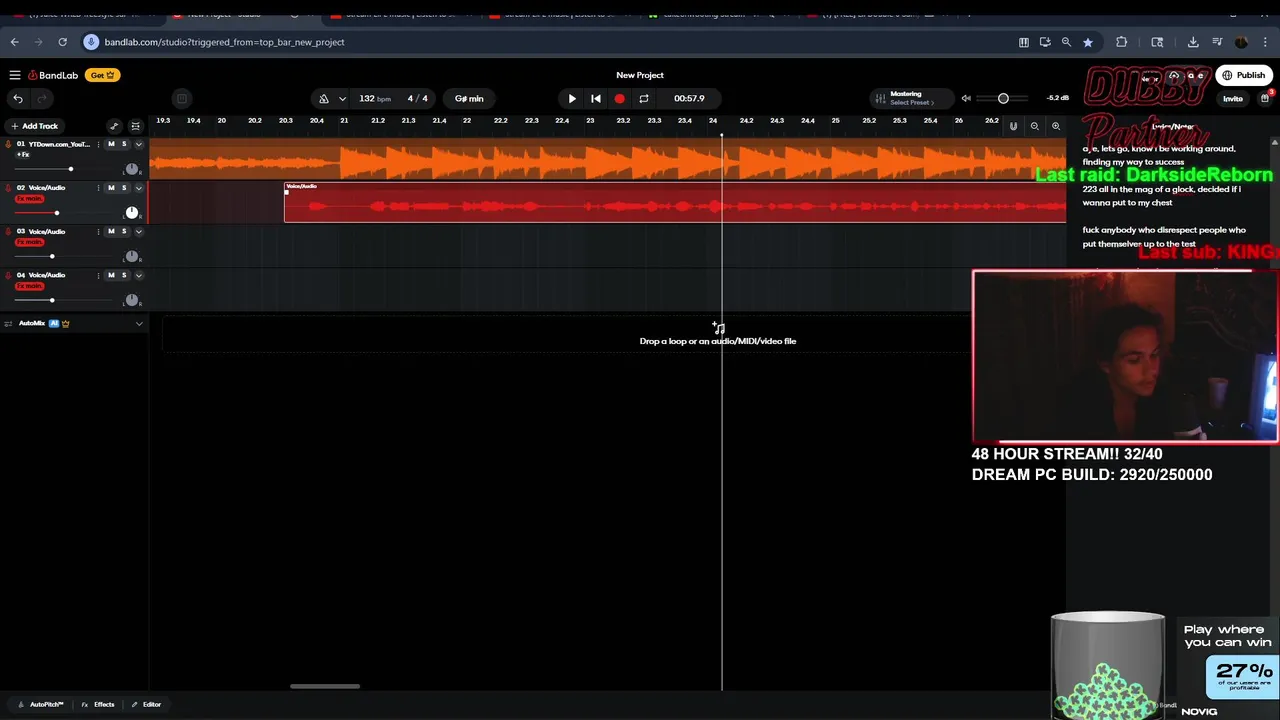The image size is (1280, 720).
Task: Arm track 02 microphone icon
Action: (x=9, y=188)
